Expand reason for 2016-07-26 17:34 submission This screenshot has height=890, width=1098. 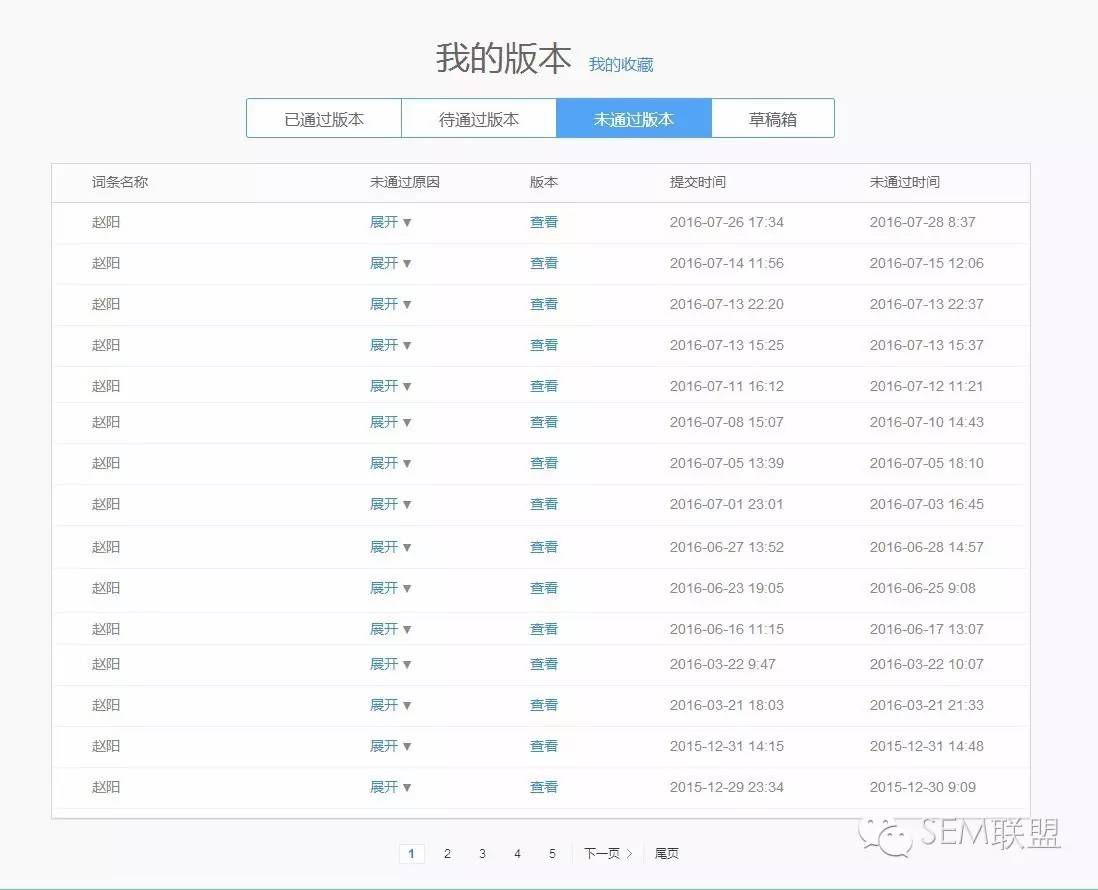point(390,222)
